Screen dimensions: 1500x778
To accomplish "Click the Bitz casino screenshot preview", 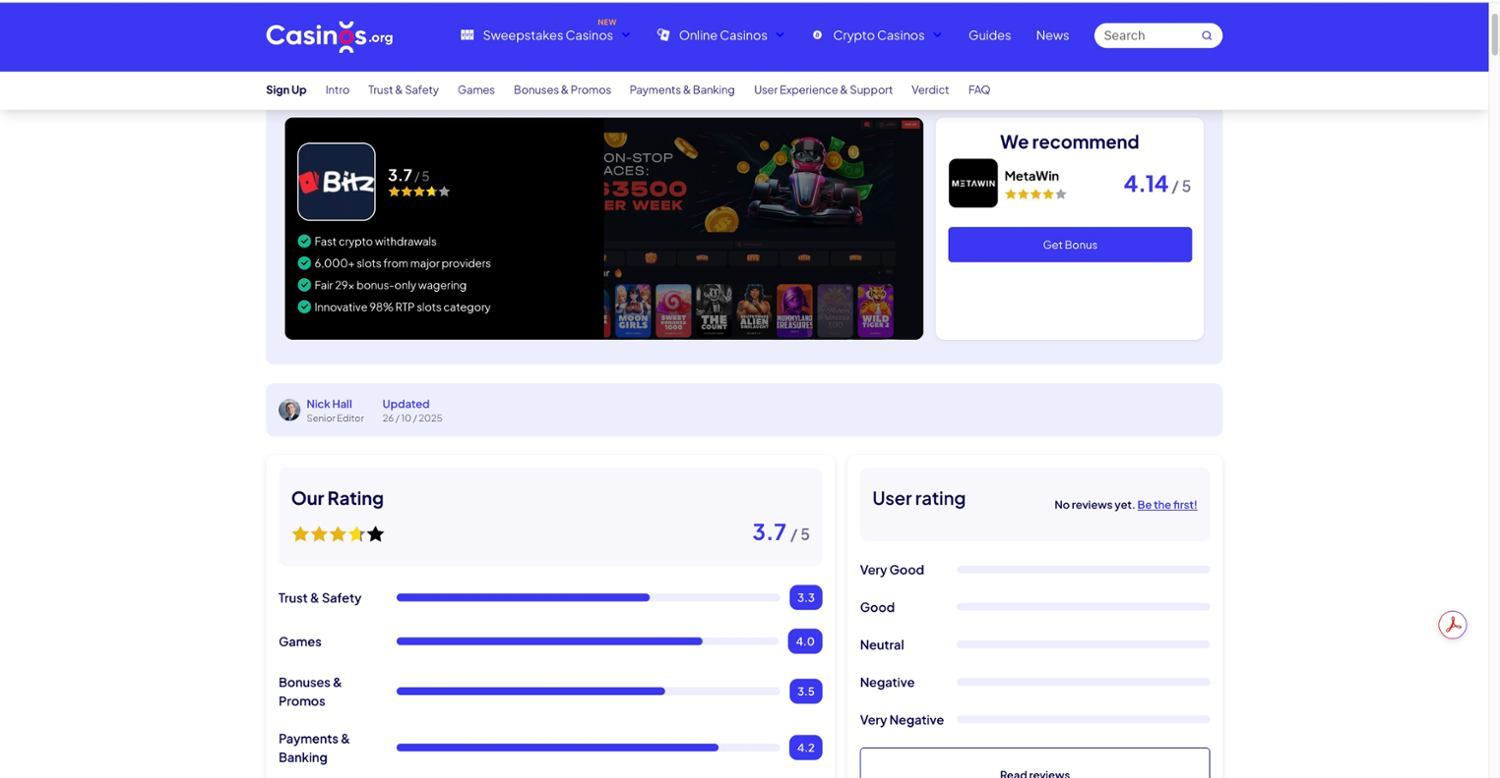I will [762, 229].
